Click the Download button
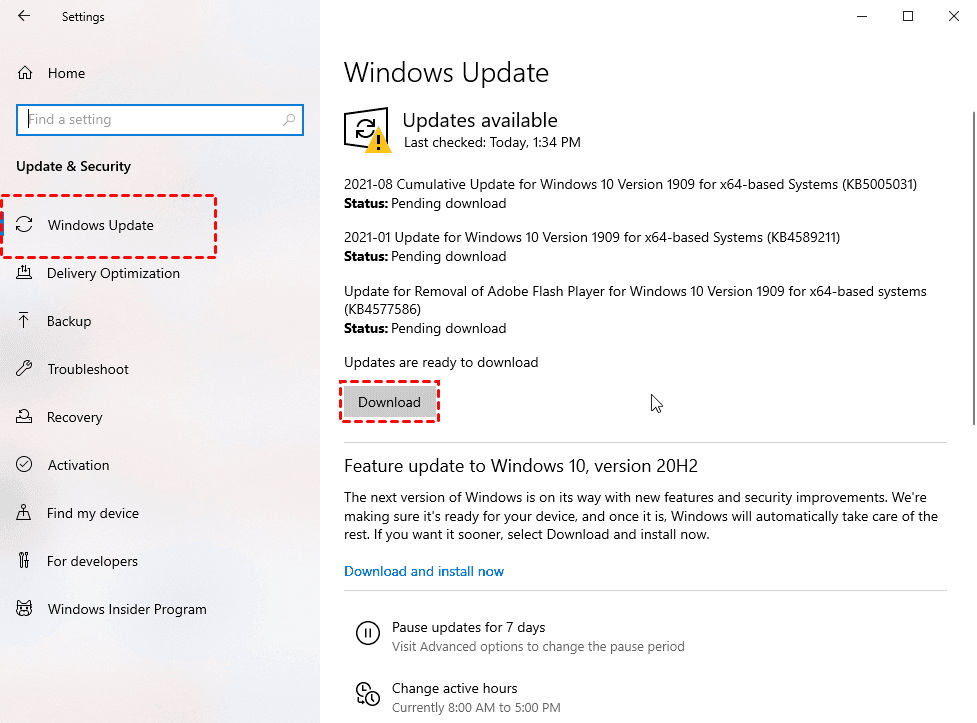 click(x=389, y=401)
